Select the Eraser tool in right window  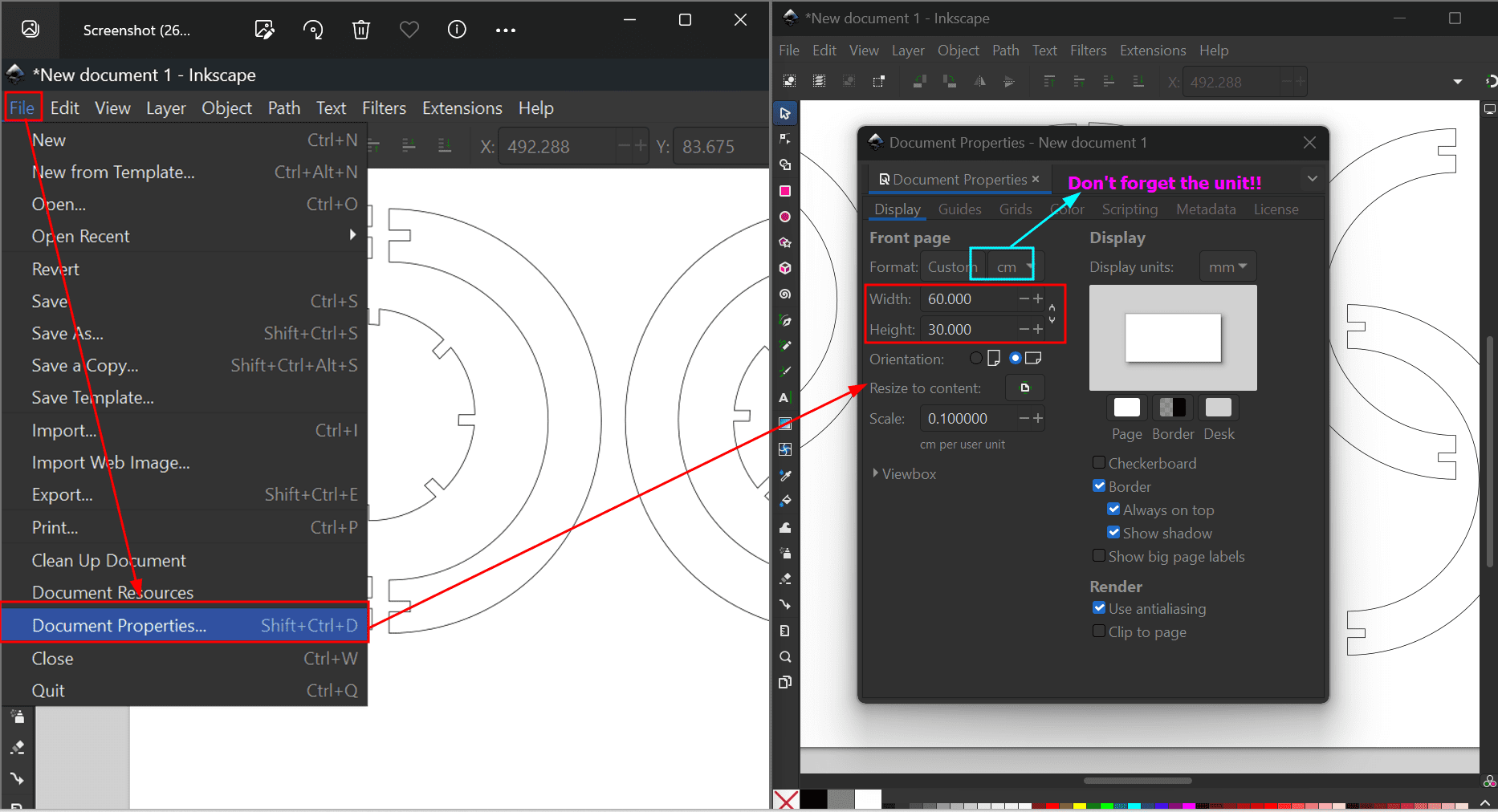click(x=785, y=579)
